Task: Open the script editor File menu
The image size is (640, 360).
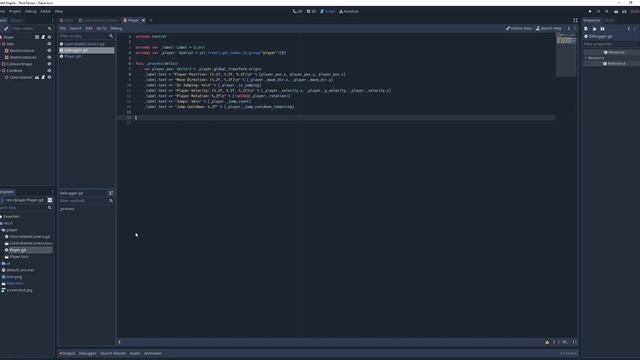Action: pyautogui.click(x=63, y=28)
